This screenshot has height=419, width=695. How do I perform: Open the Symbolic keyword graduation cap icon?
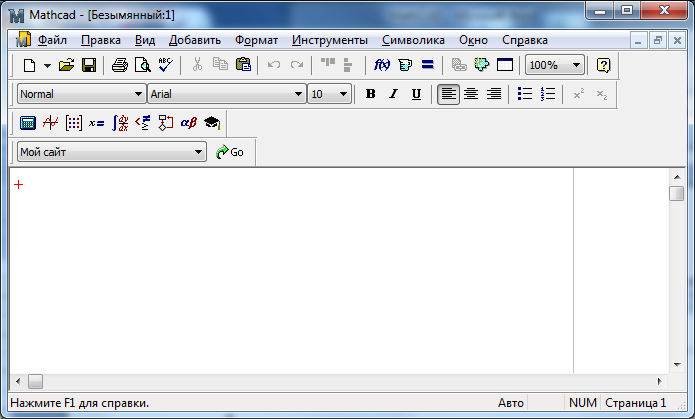pos(212,123)
